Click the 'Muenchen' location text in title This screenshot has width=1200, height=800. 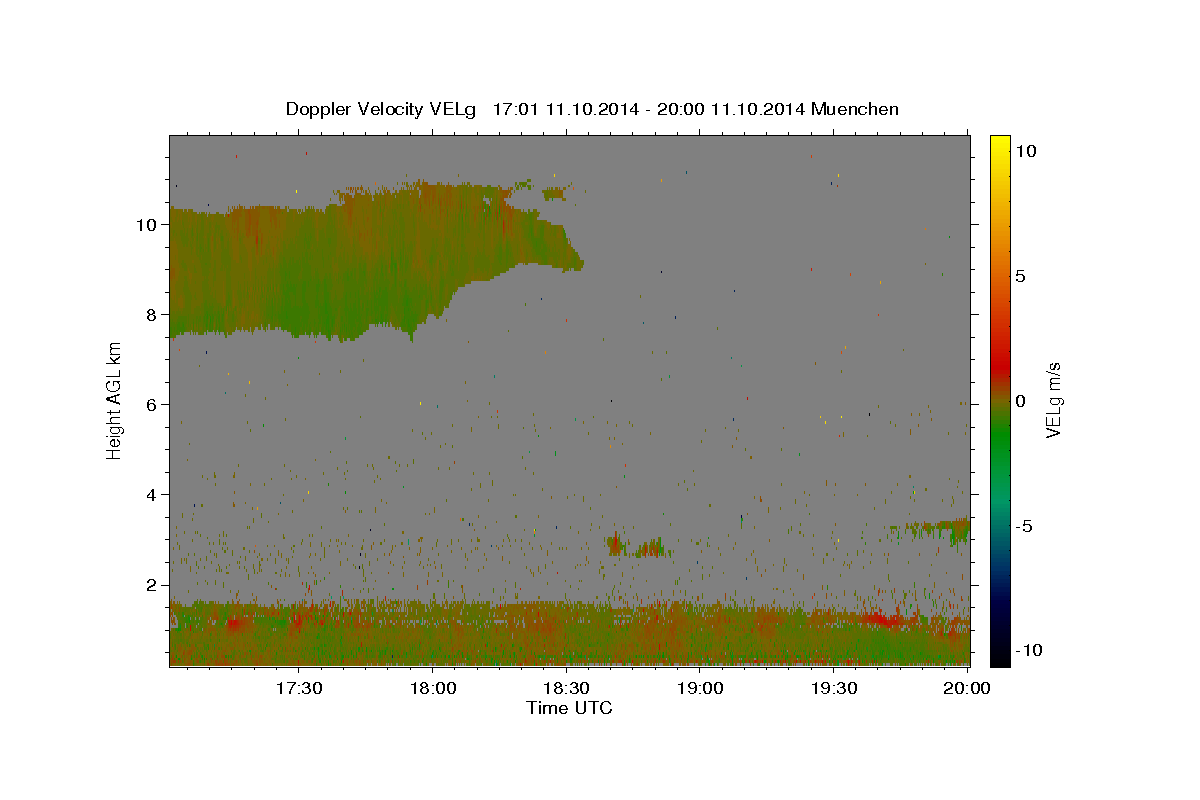click(x=855, y=109)
